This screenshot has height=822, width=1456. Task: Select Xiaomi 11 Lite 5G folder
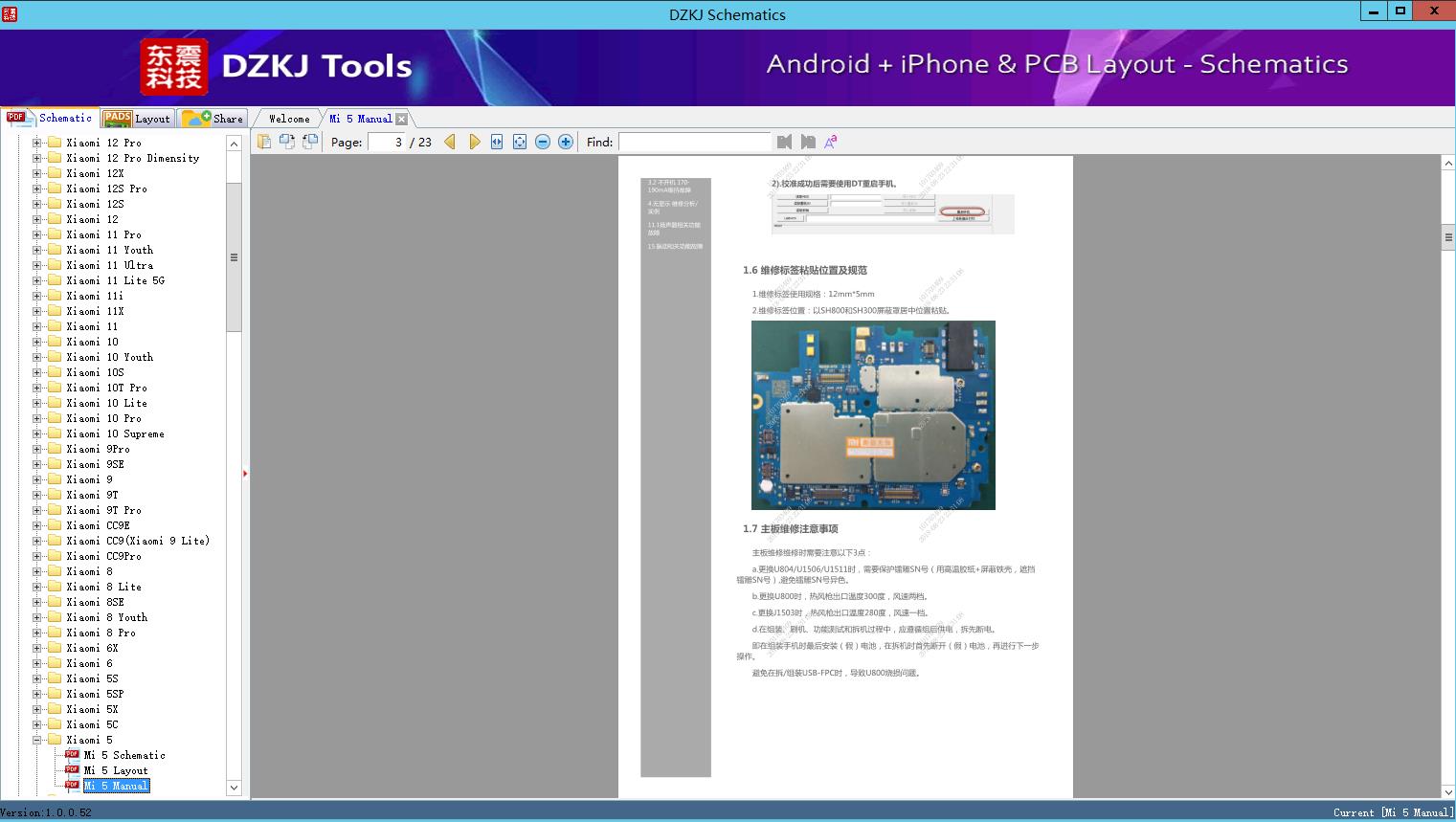[x=115, y=280]
